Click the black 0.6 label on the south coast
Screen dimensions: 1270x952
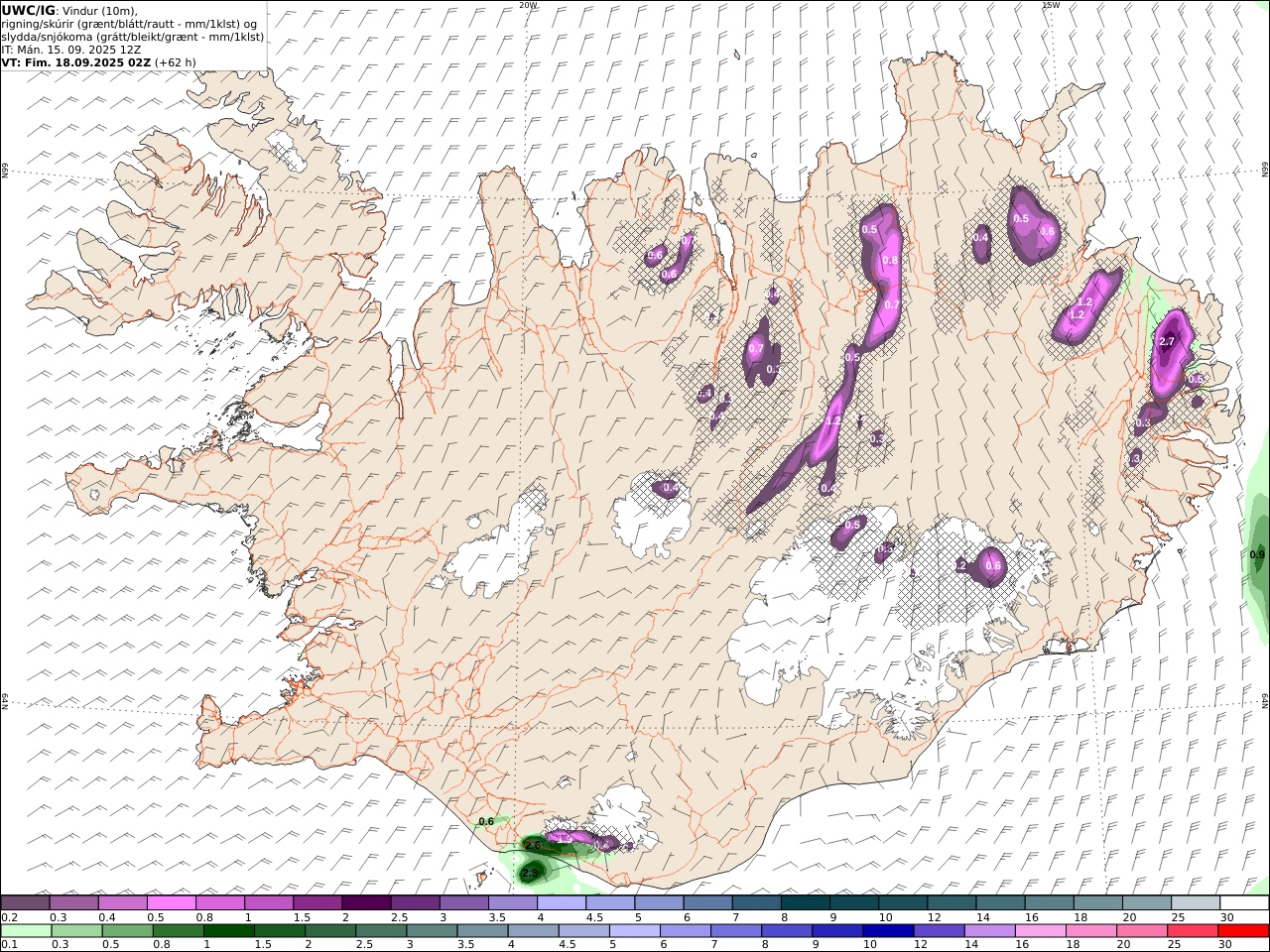[x=486, y=821]
